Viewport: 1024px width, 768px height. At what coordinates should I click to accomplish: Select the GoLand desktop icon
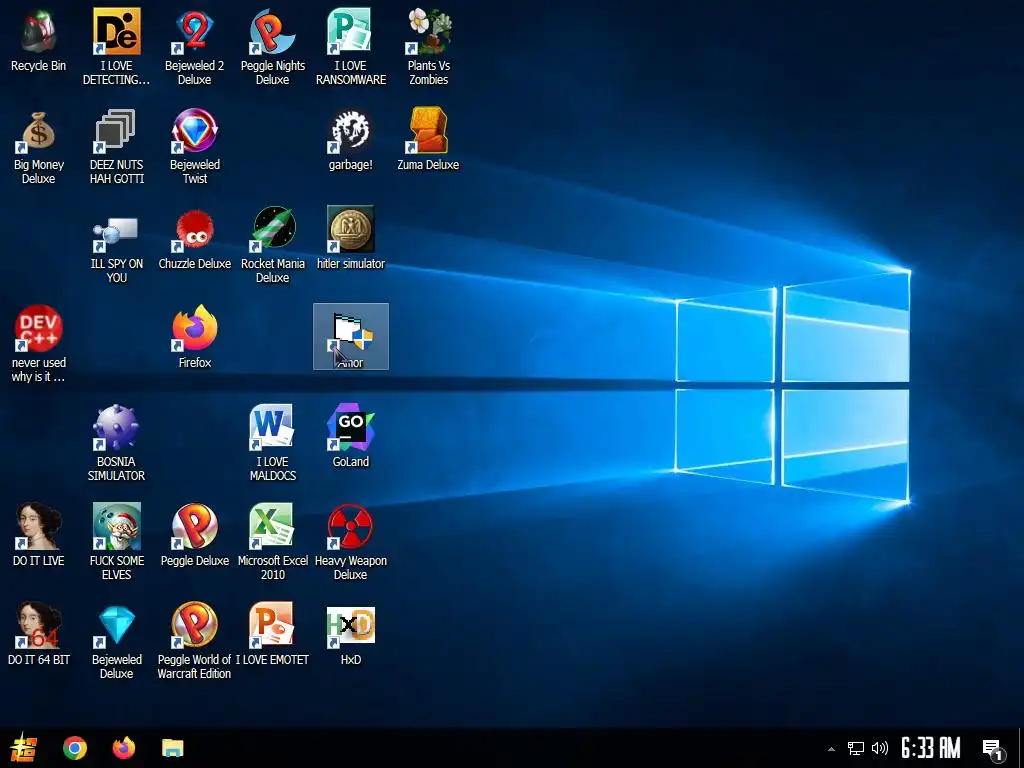(351, 428)
